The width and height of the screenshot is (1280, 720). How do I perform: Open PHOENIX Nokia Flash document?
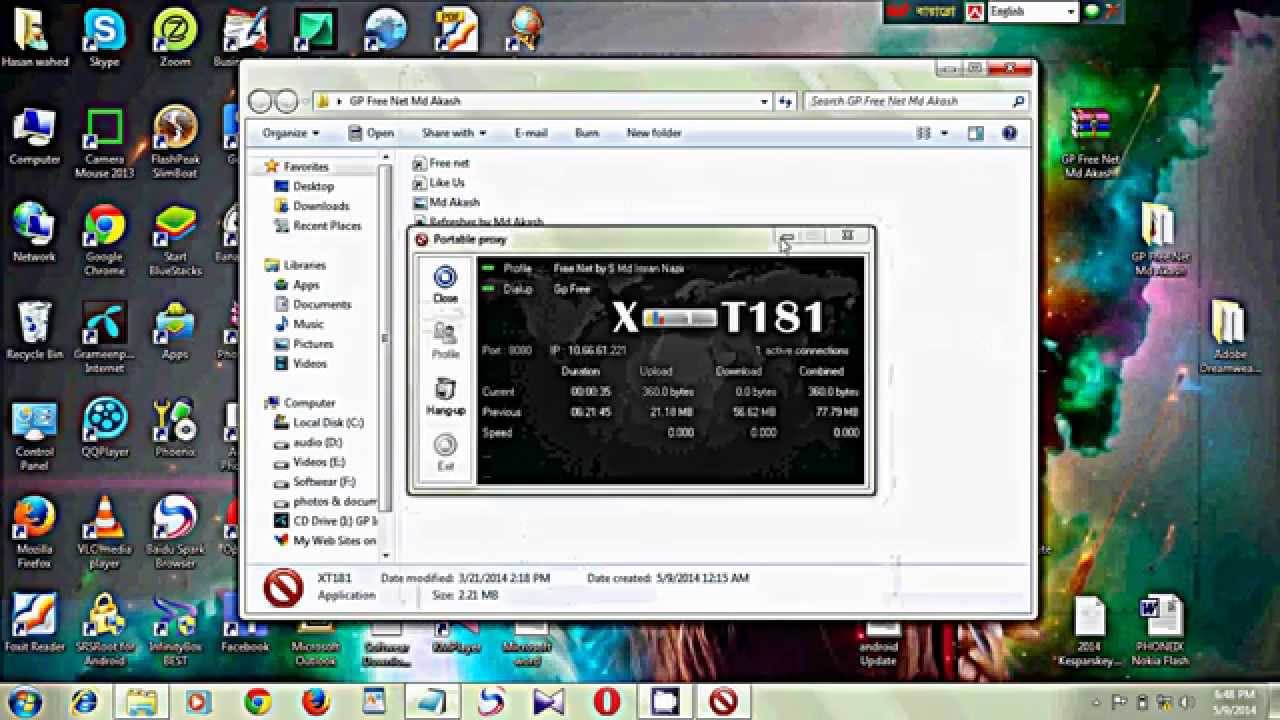(x=1161, y=631)
